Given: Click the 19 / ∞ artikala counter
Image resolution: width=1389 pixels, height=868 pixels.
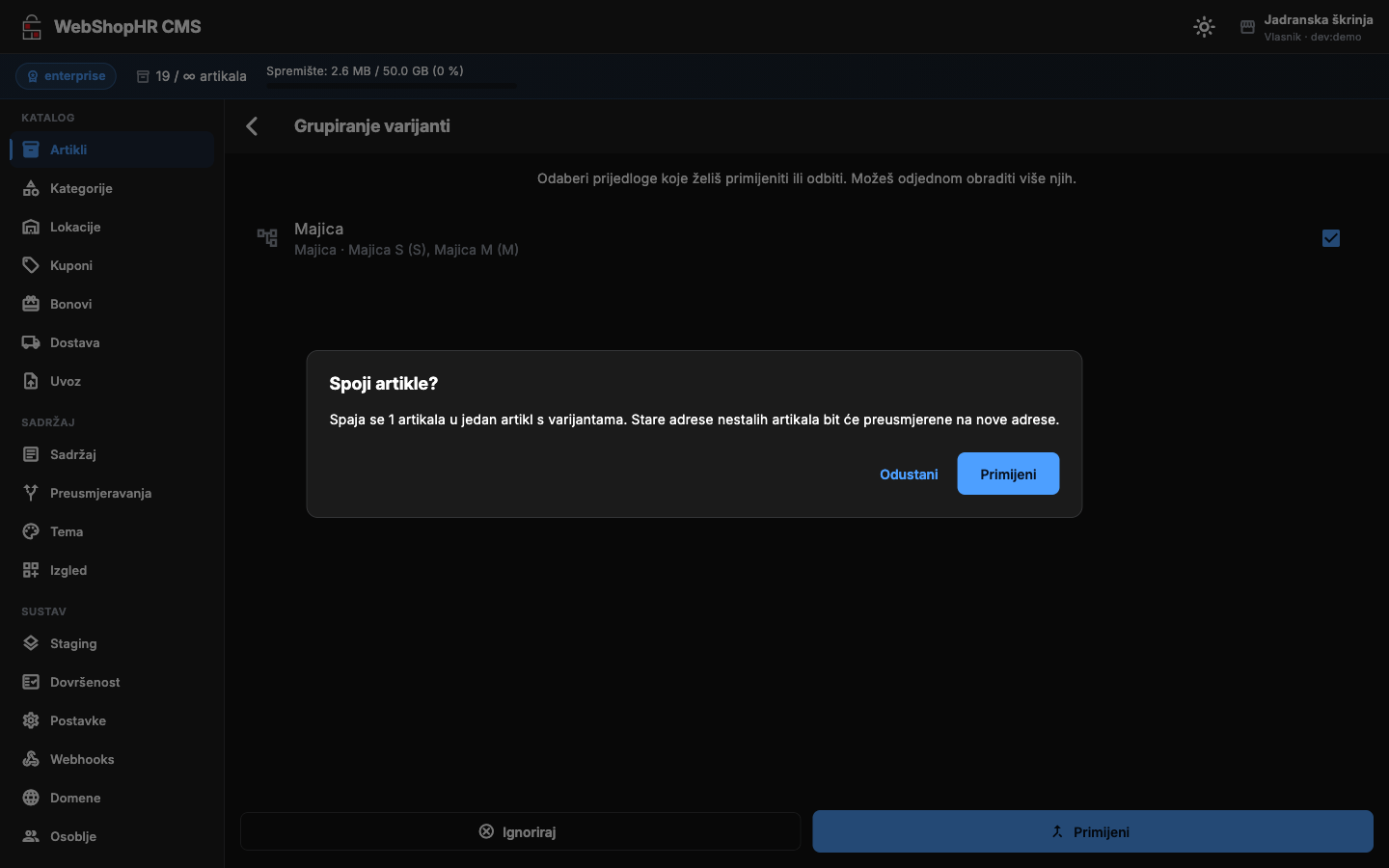Looking at the screenshot, I should point(191,76).
